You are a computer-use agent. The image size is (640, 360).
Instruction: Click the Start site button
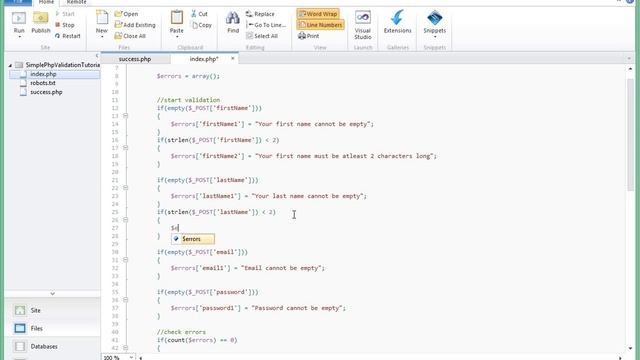coord(64,14)
